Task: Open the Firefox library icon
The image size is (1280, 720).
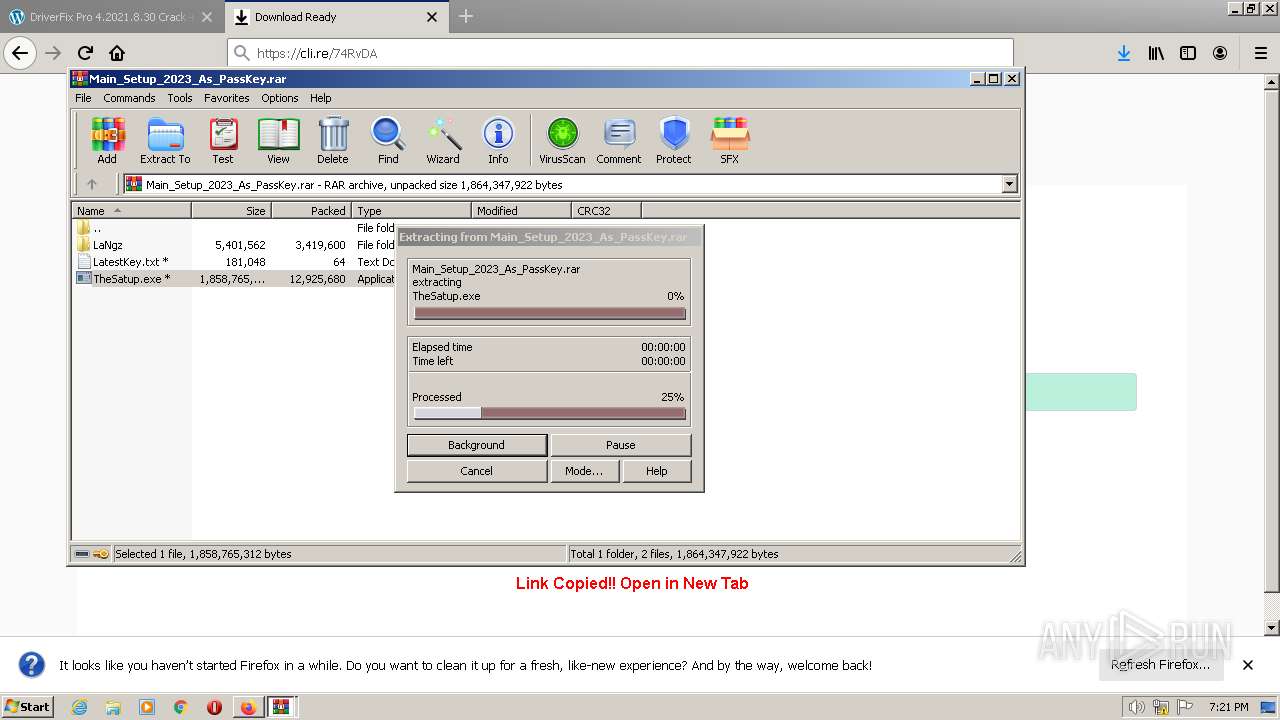Action: pyautogui.click(x=1156, y=53)
